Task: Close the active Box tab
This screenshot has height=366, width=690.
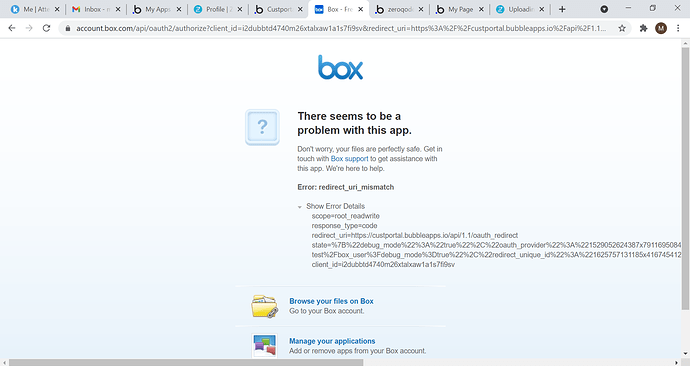Action: 361,9
